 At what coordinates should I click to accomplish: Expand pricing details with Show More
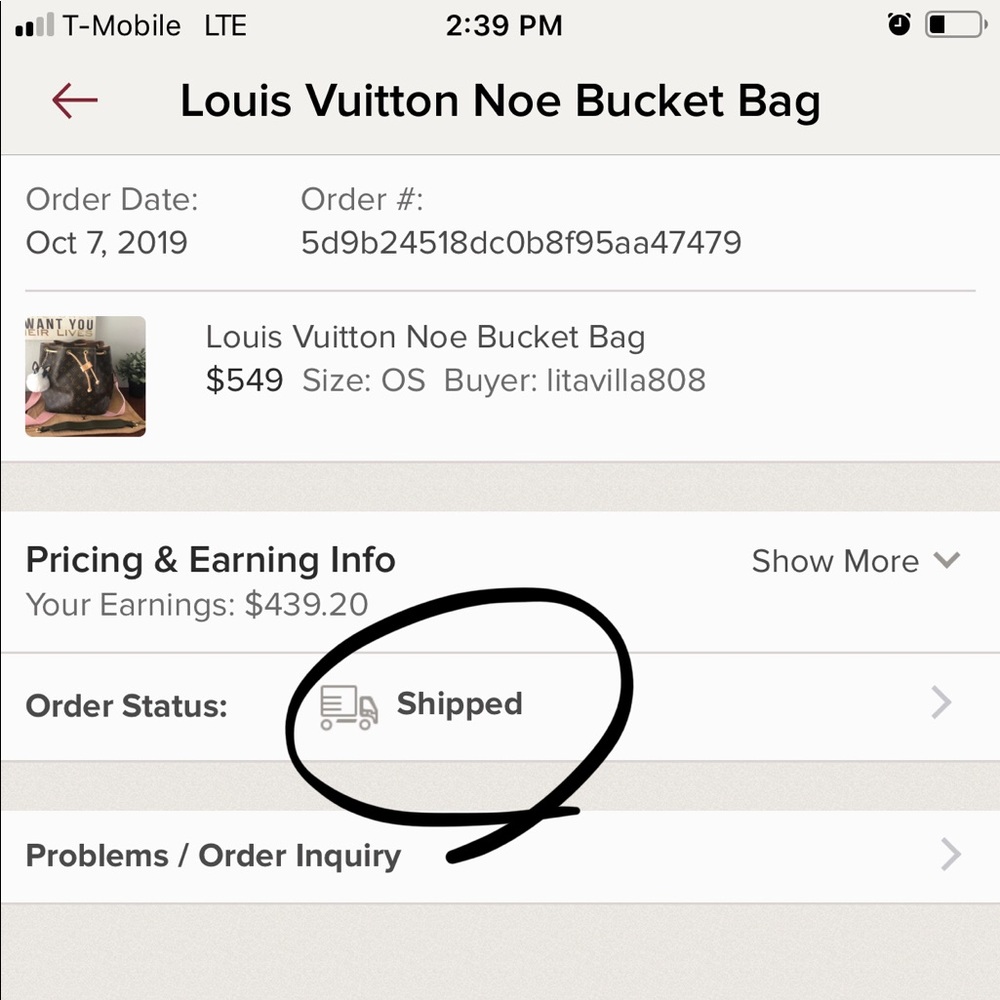coord(834,561)
